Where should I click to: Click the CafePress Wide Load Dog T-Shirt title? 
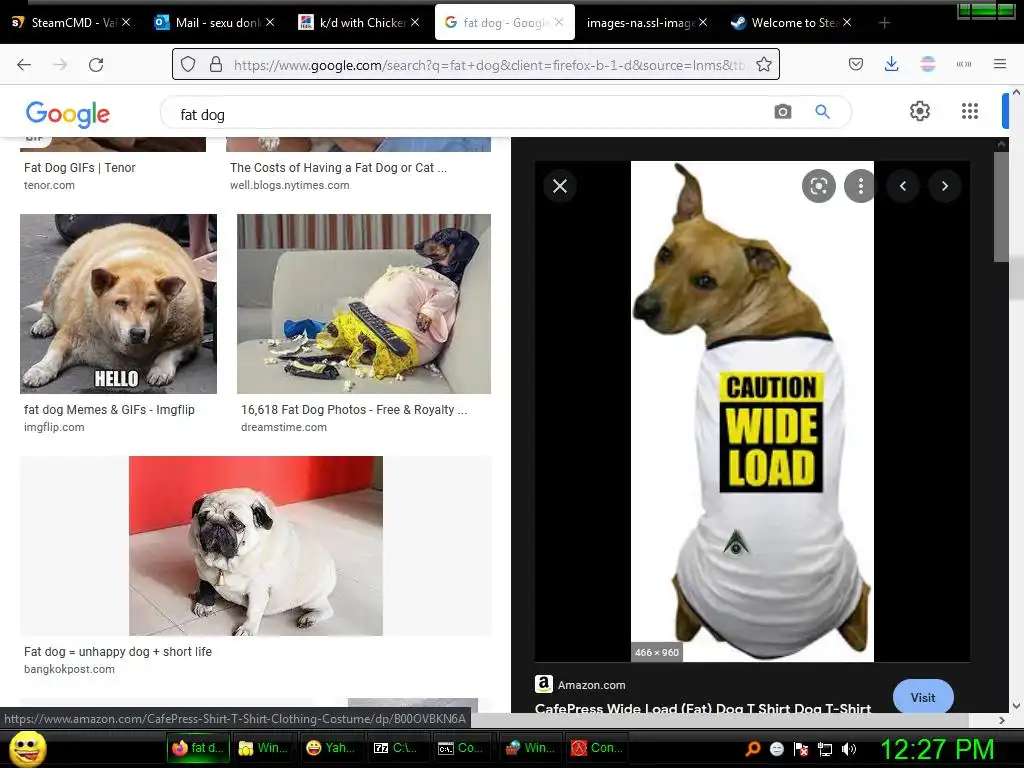click(703, 708)
